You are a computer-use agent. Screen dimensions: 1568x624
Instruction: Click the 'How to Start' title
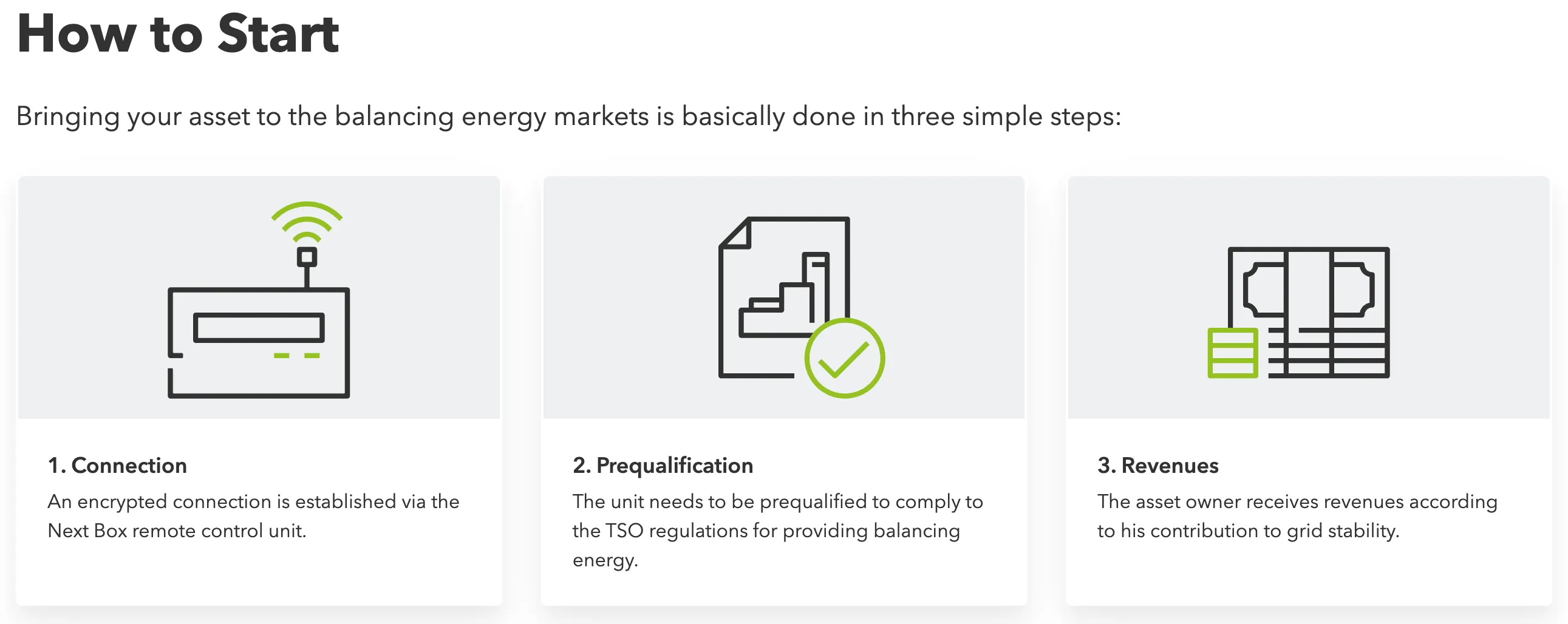coord(178,34)
